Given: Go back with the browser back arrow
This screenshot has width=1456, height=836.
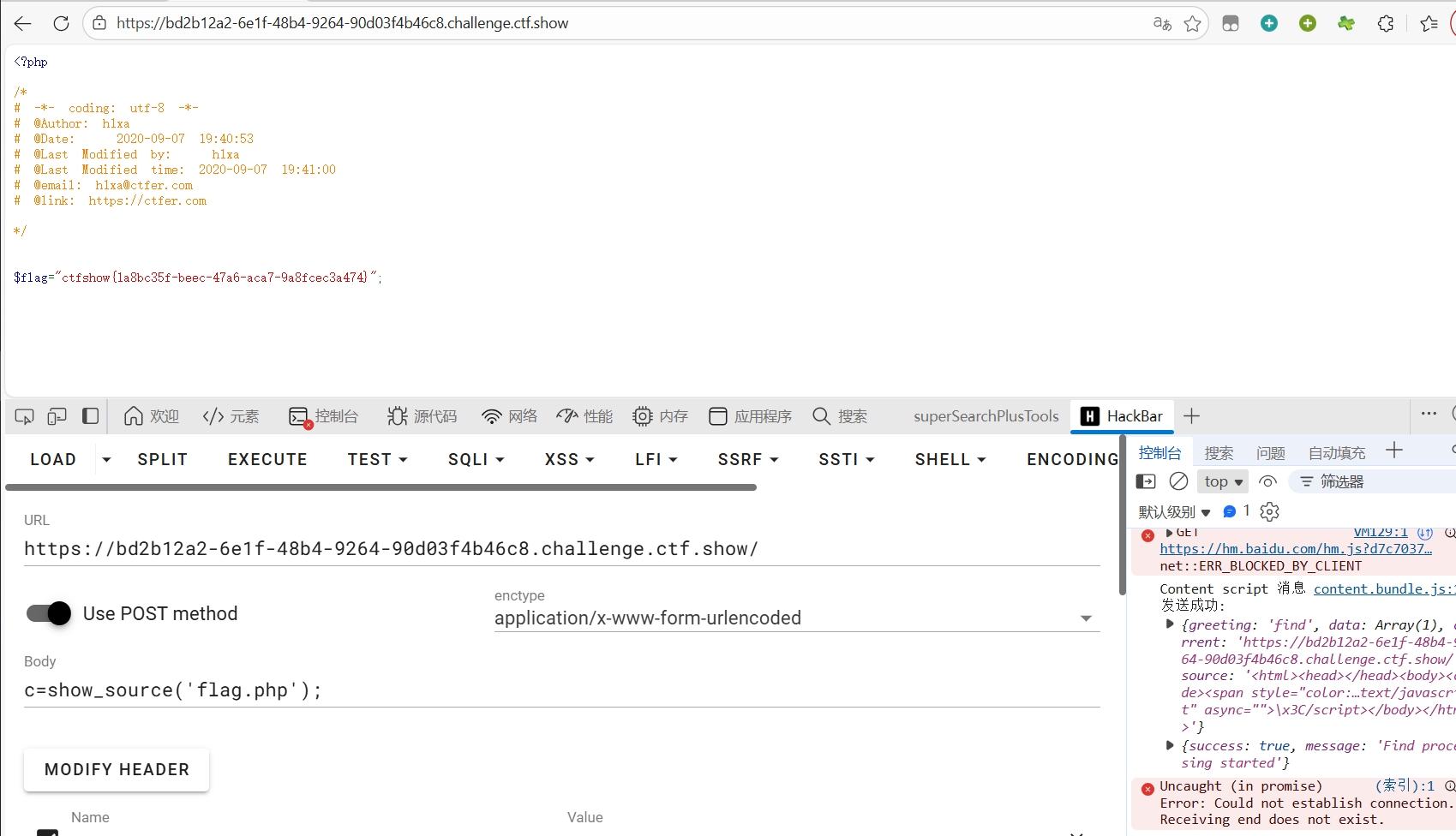Looking at the screenshot, I should 23,23.
